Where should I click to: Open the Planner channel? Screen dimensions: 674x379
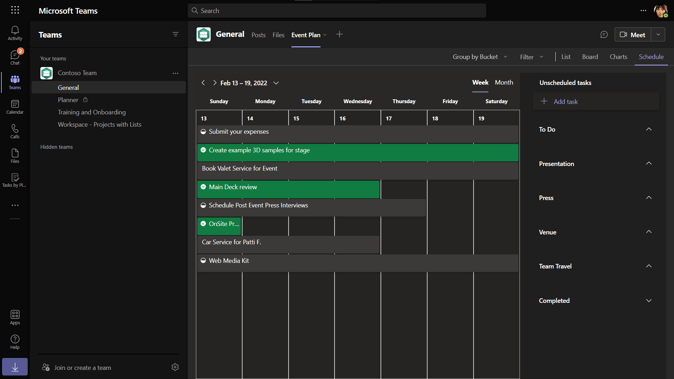coord(68,100)
